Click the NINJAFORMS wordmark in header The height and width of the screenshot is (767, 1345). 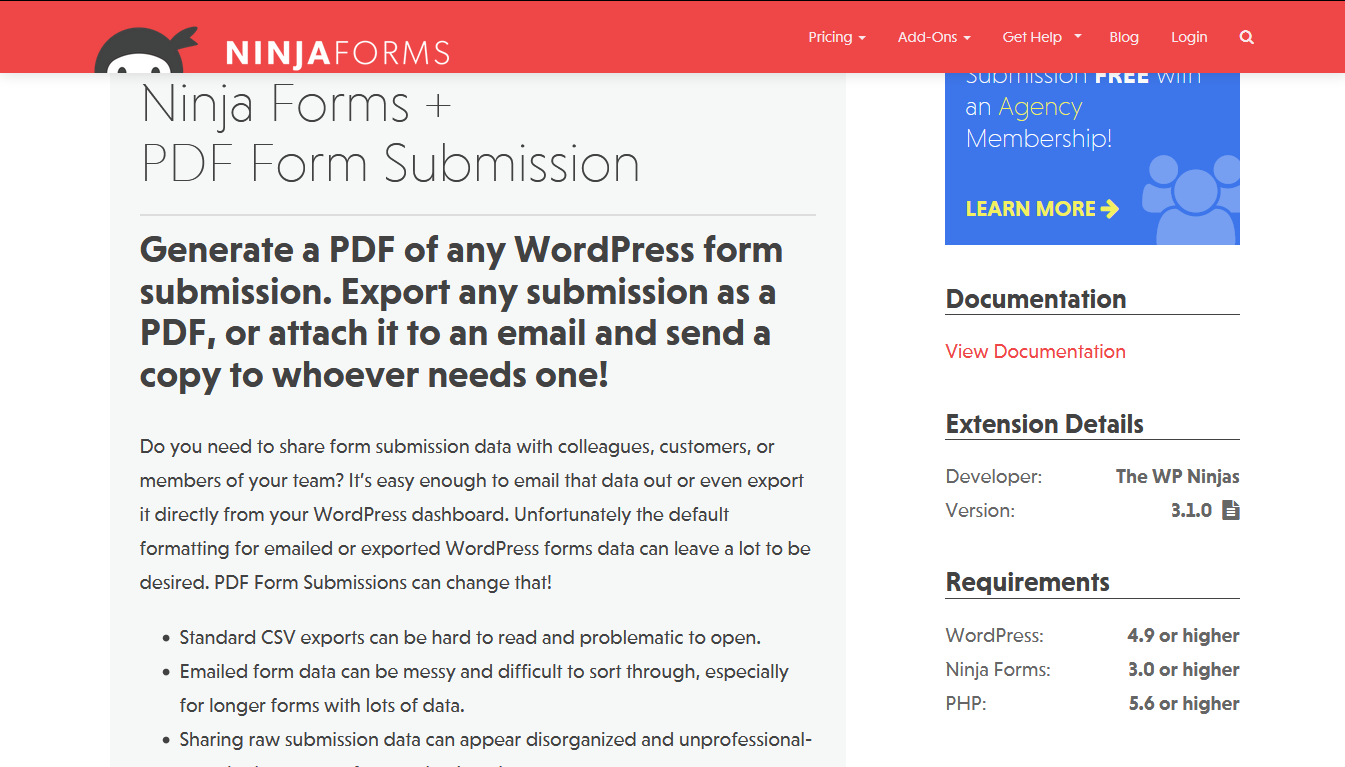pyautogui.click(x=338, y=52)
